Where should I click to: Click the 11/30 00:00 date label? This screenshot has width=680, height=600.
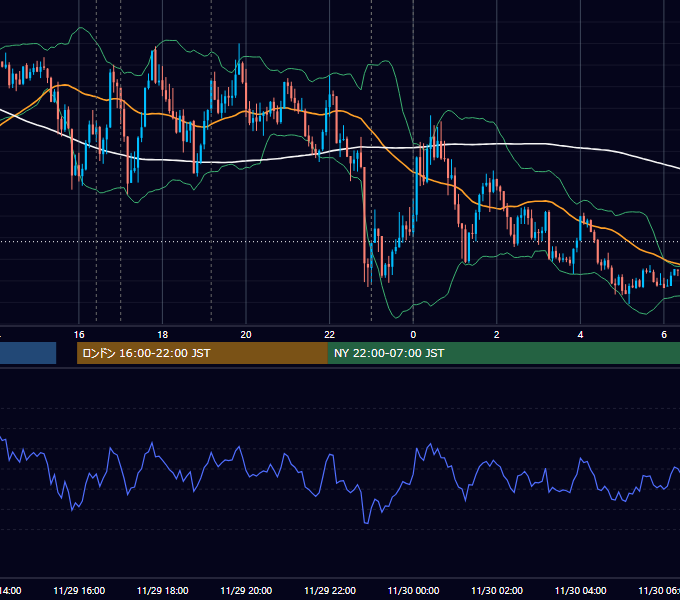click(413, 591)
